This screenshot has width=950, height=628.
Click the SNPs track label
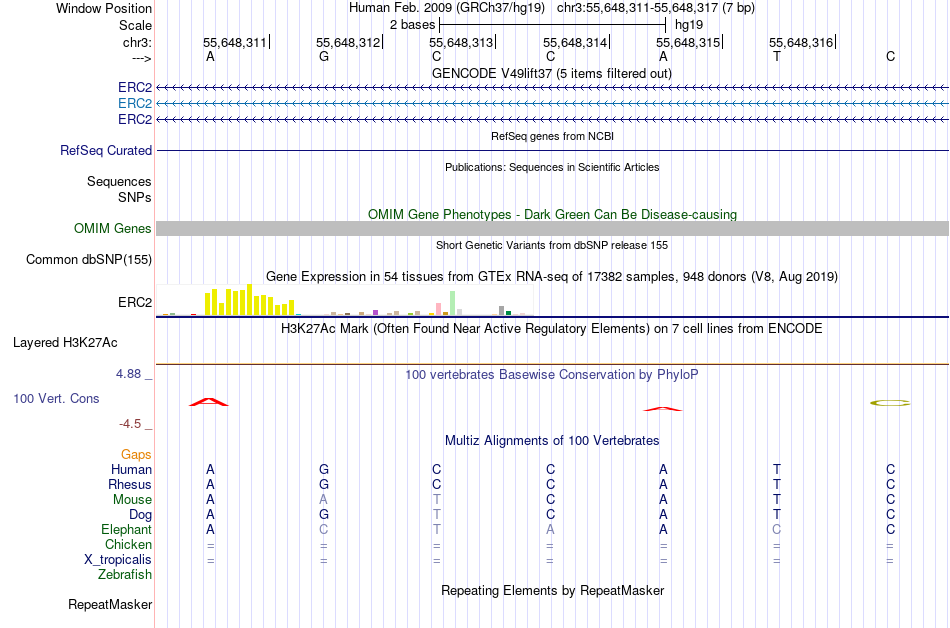pos(135,197)
